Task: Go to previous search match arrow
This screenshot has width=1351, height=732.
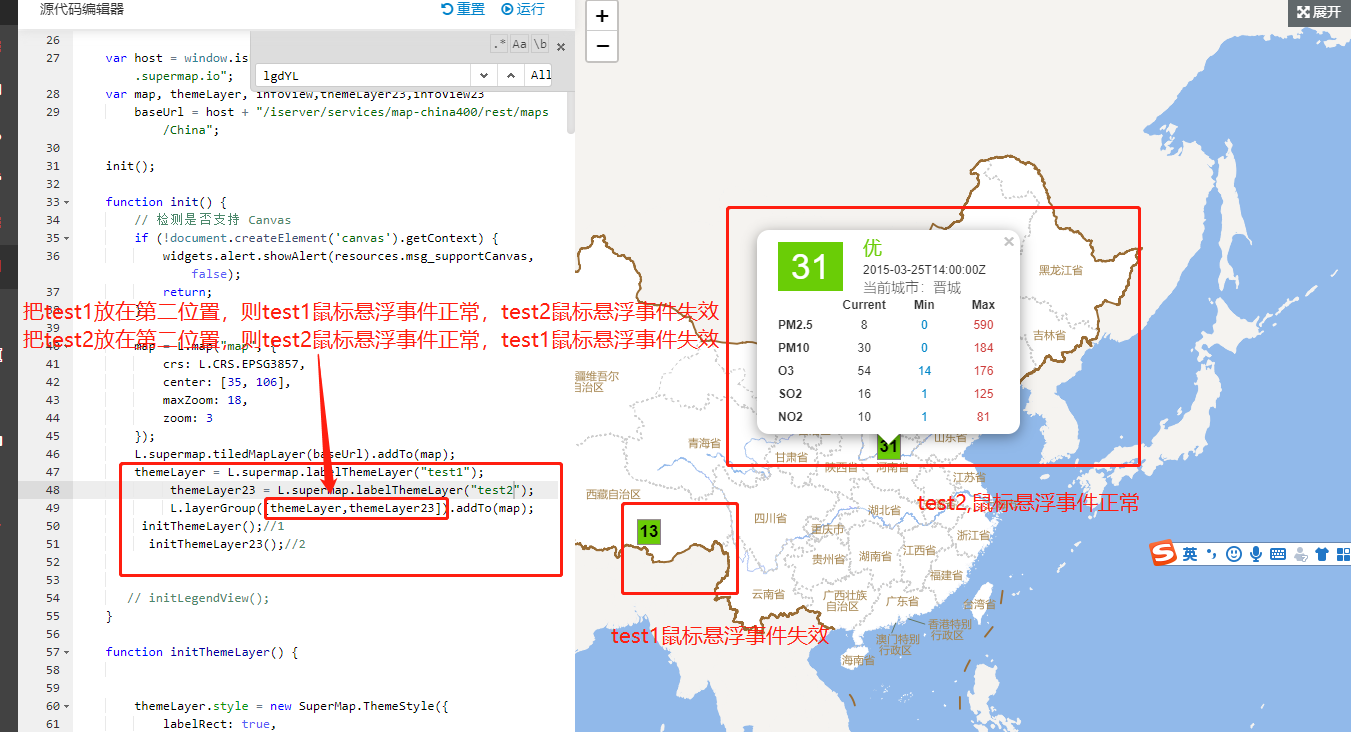Action: click(510, 75)
